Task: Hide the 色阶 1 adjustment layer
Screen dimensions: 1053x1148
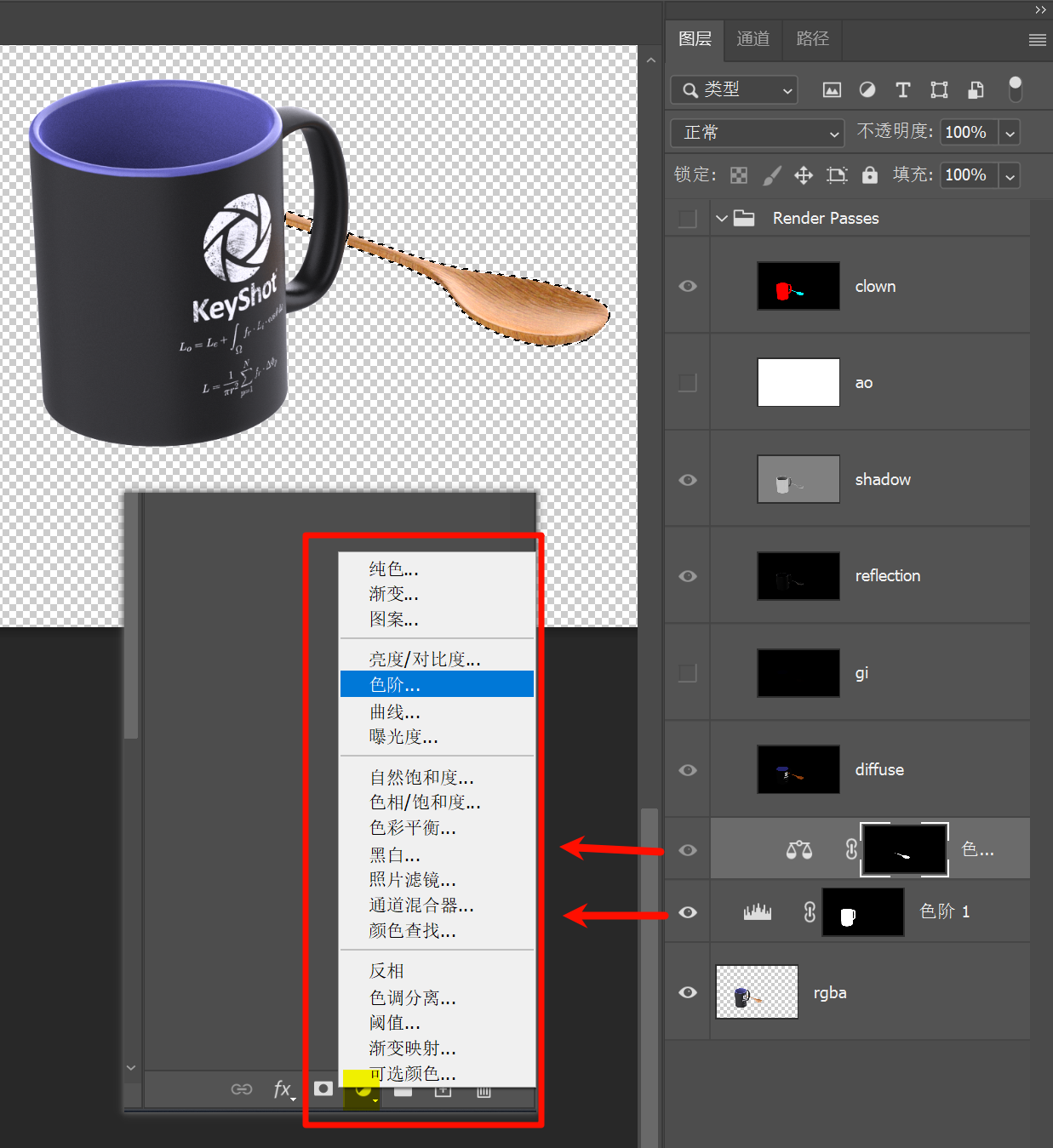Action: click(688, 912)
